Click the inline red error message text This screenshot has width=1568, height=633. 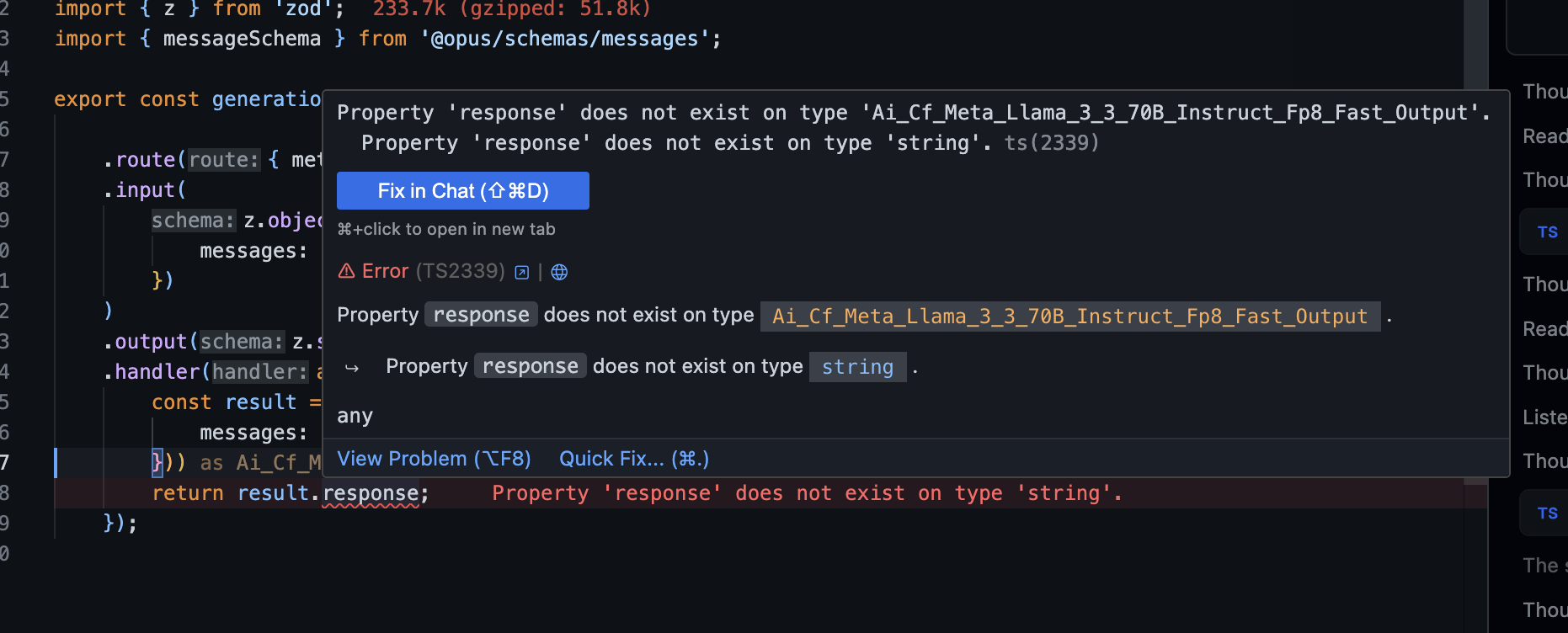coord(807,493)
